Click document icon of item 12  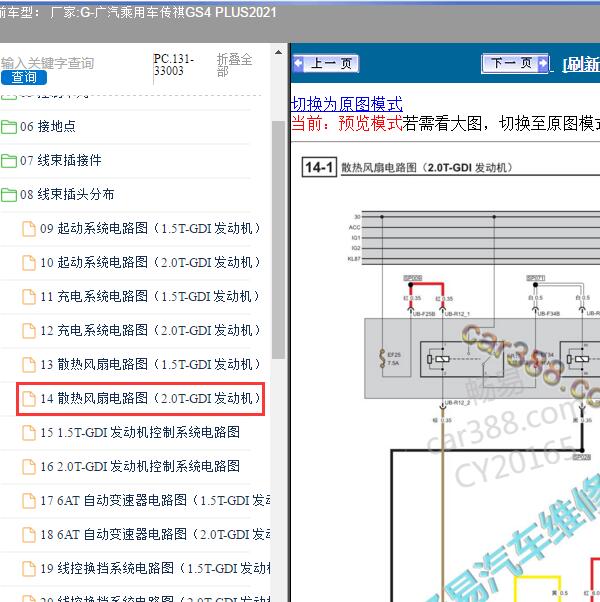[x=29, y=331]
